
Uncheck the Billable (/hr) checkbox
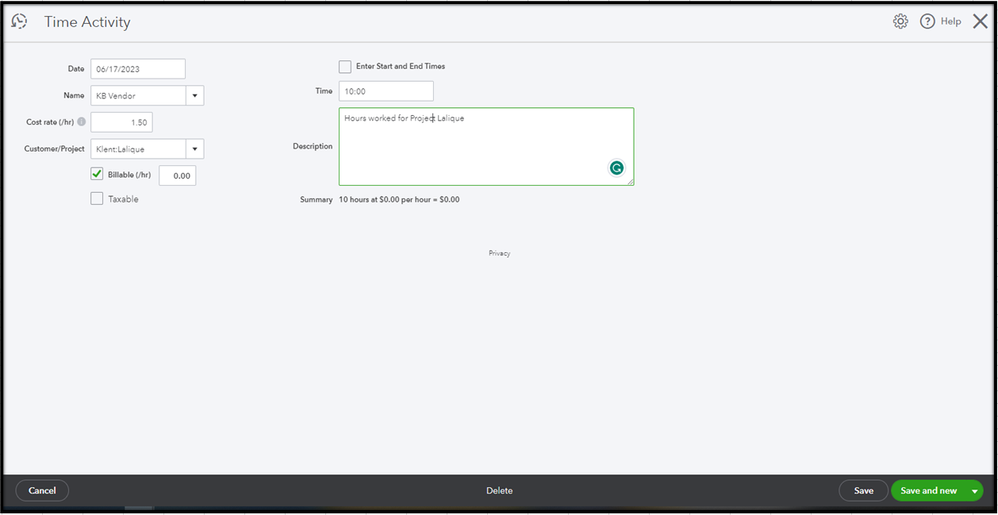pyautogui.click(x=97, y=174)
